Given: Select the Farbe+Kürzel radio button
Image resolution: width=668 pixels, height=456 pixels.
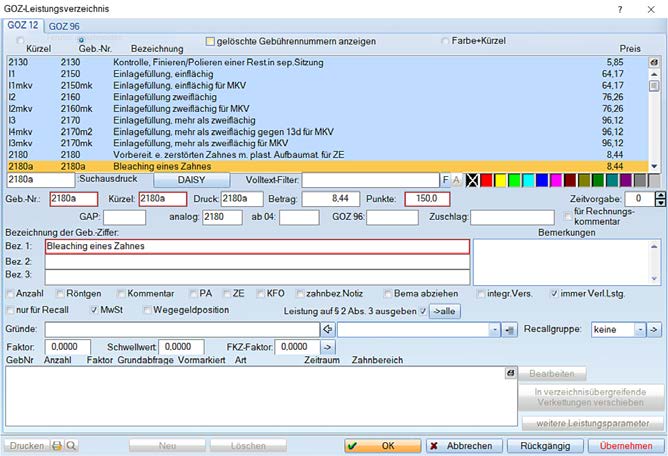Looking at the screenshot, I should pos(445,41).
